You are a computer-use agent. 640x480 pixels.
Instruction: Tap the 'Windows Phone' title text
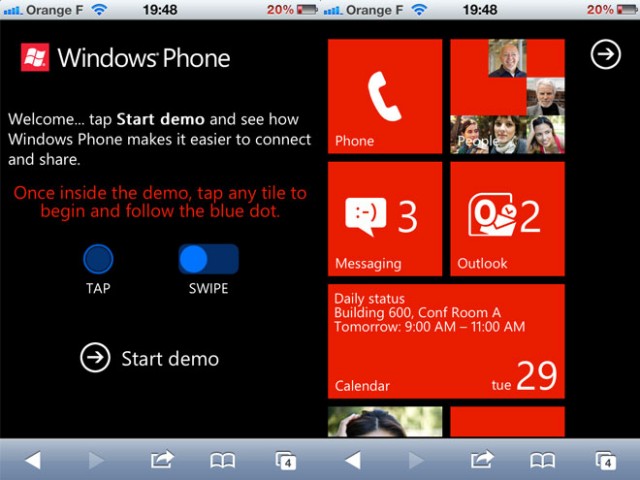(x=144, y=58)
